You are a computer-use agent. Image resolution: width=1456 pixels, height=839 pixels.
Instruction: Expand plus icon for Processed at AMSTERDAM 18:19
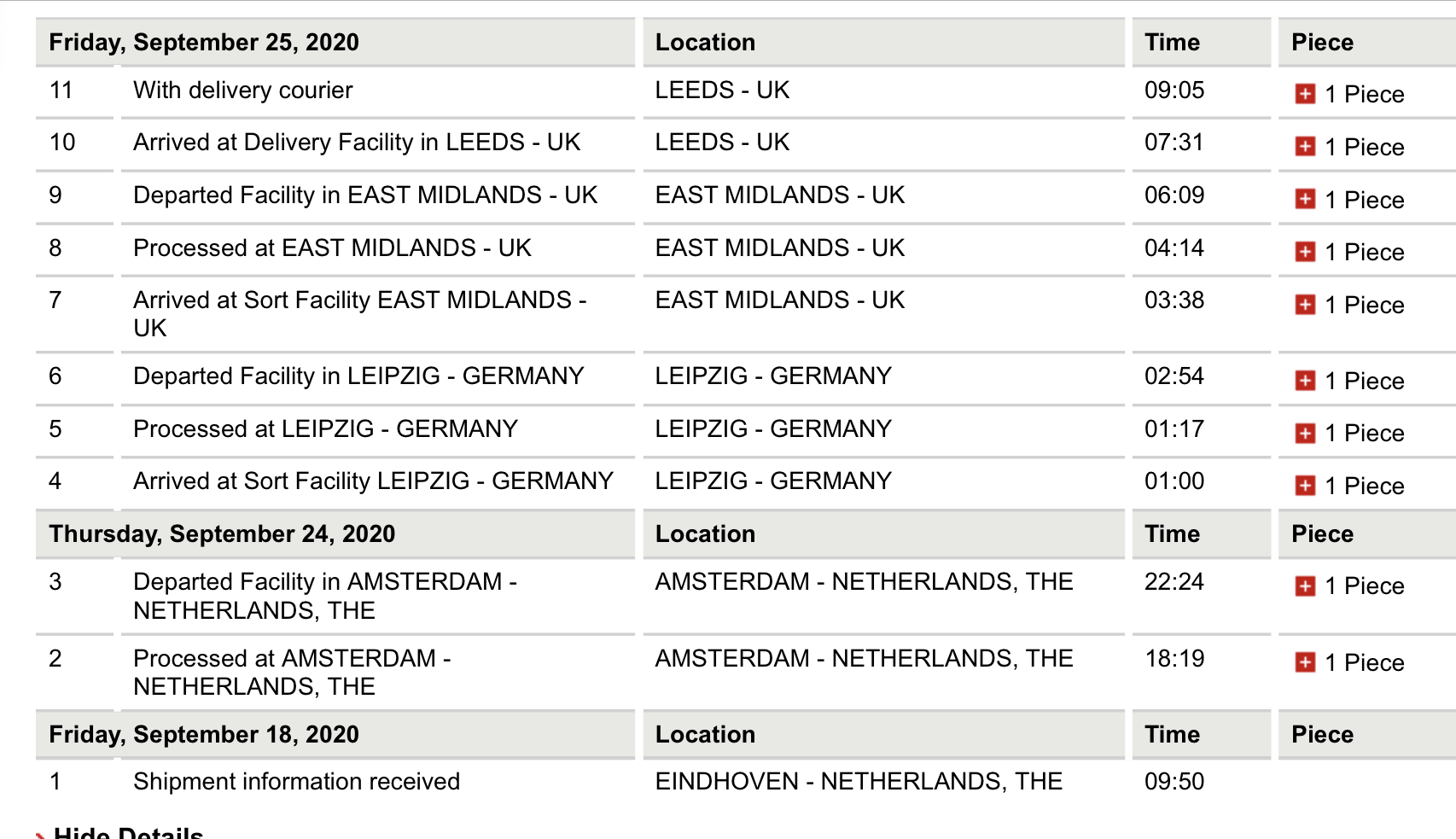tap(1305, 662)
